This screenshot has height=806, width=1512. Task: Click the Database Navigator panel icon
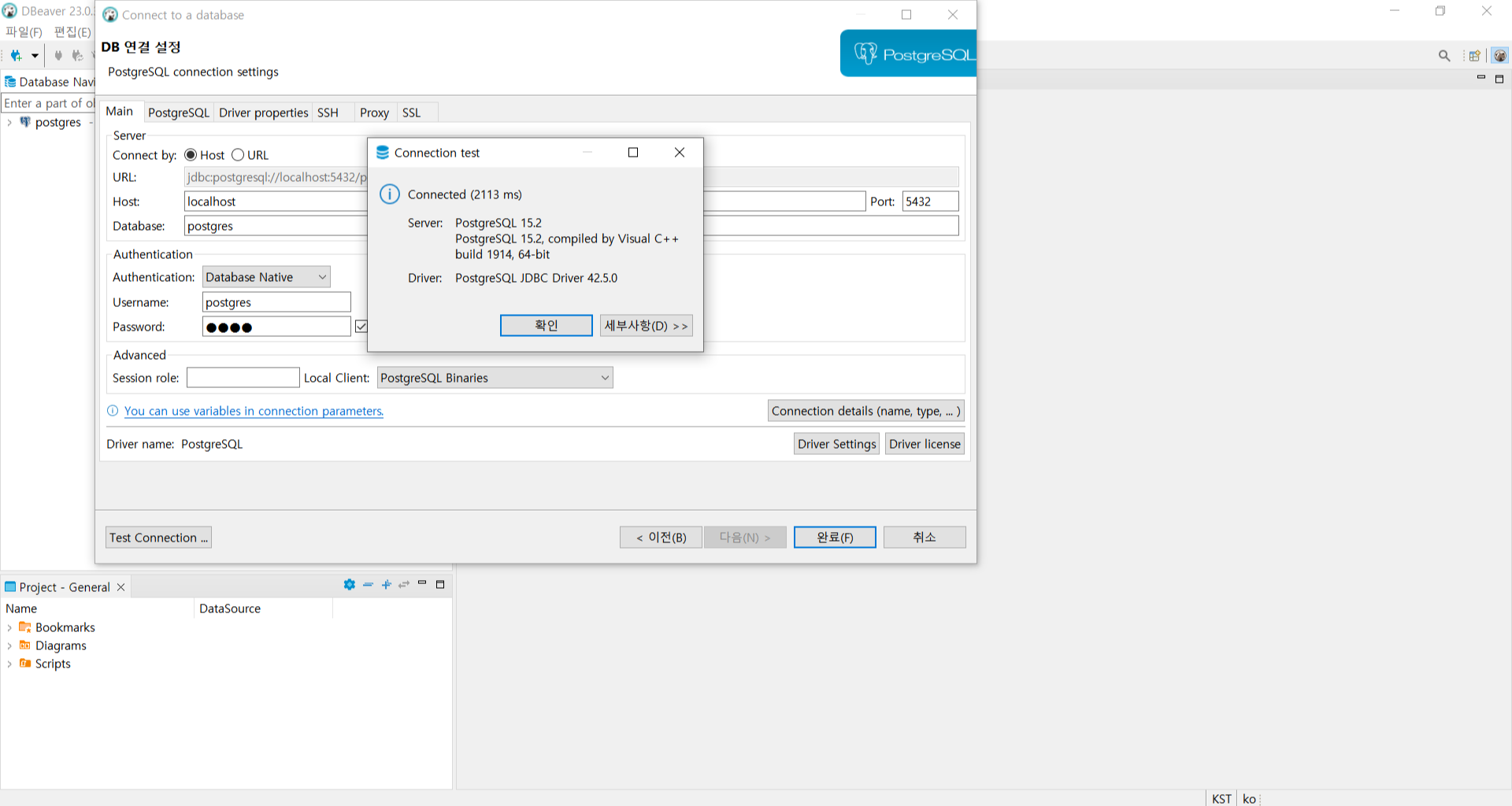[10, 82]
